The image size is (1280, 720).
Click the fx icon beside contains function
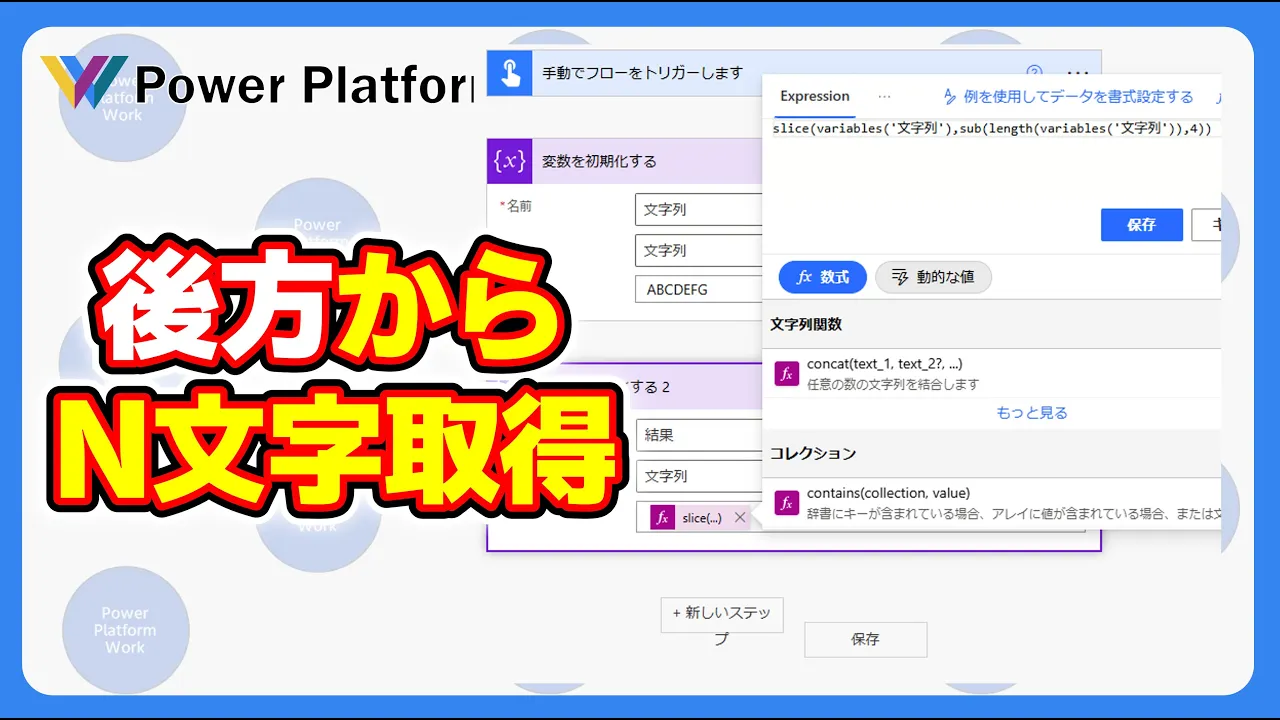pyautogui.click(x=787, y=502)
